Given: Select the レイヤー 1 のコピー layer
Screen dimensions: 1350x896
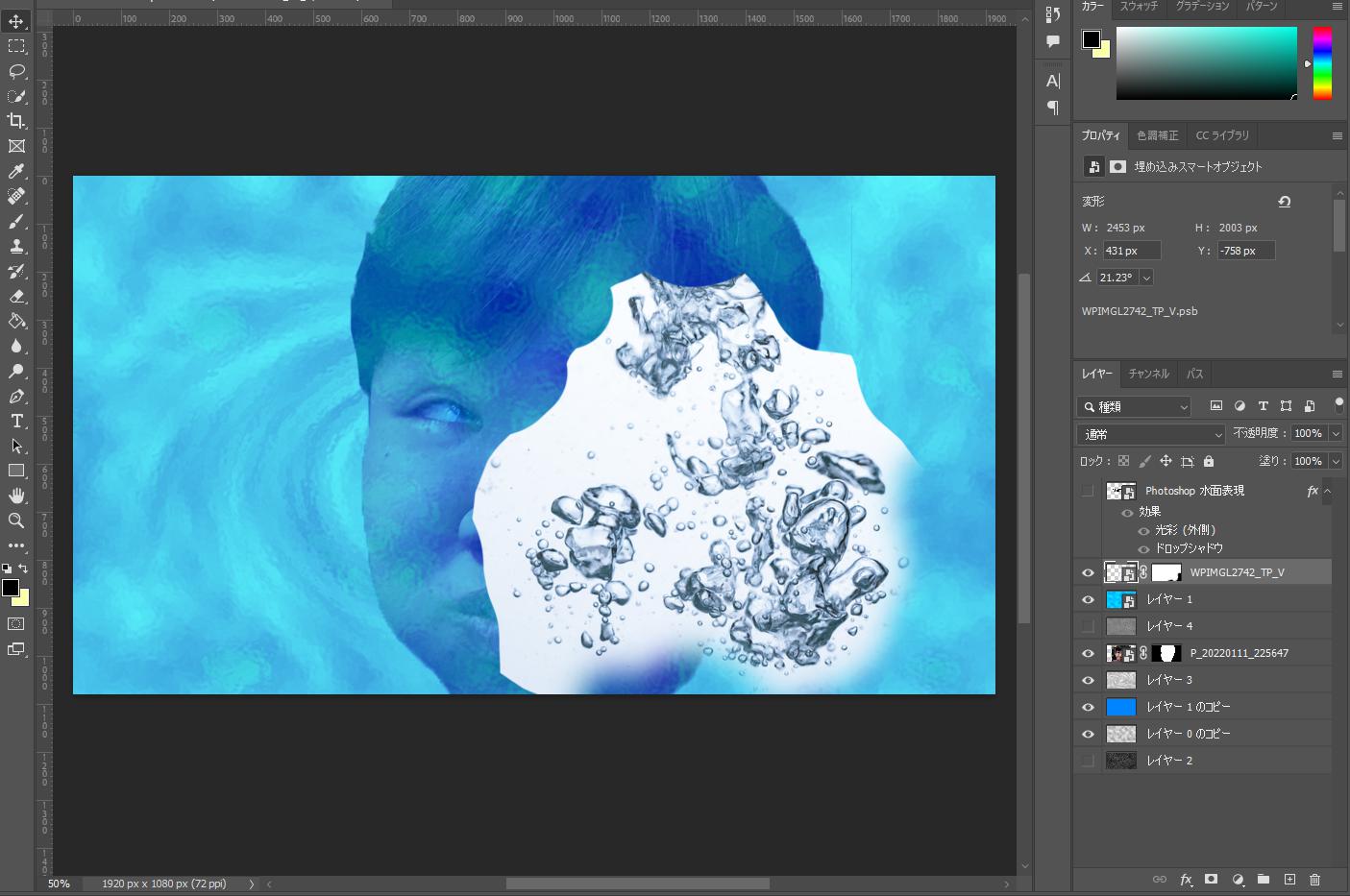Looking at the screenshot, I should (x=1188, y=707).
